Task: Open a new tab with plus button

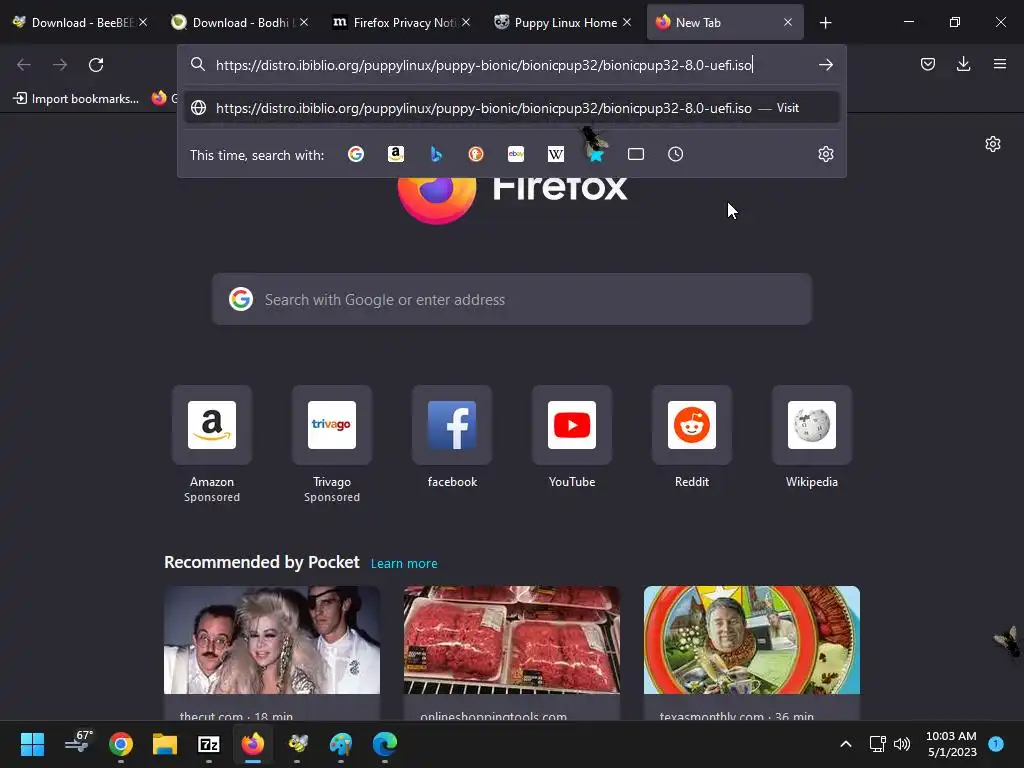Action: point(825,23)
